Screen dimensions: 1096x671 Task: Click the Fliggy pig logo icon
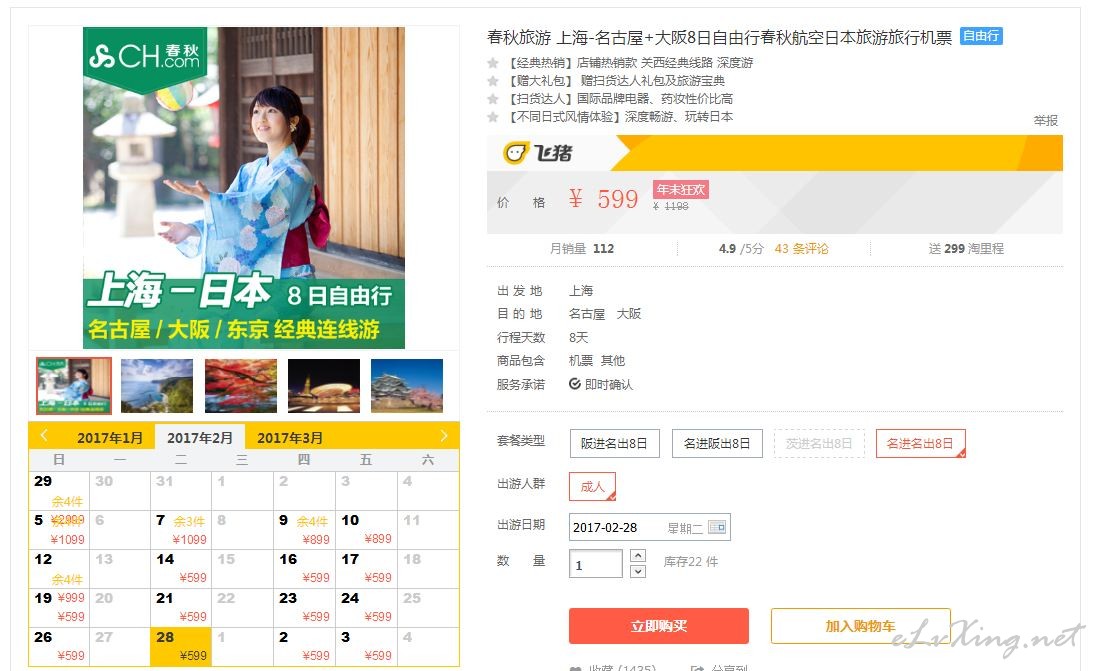coord(515,153)
